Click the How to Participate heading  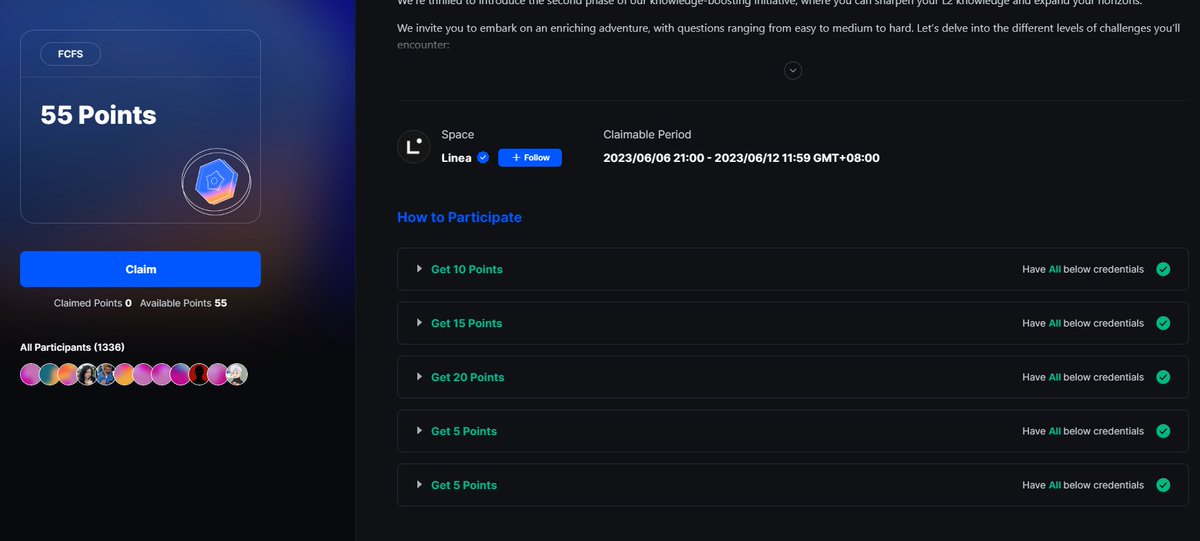pos(459,217)
